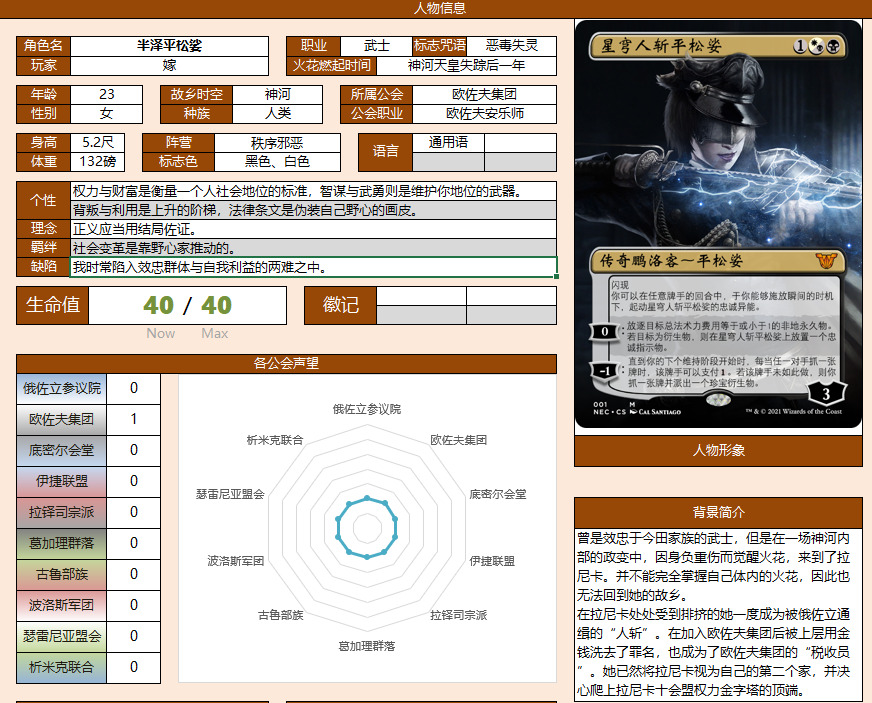Click the maximum hit points value above Max

(x=216, y=305)
